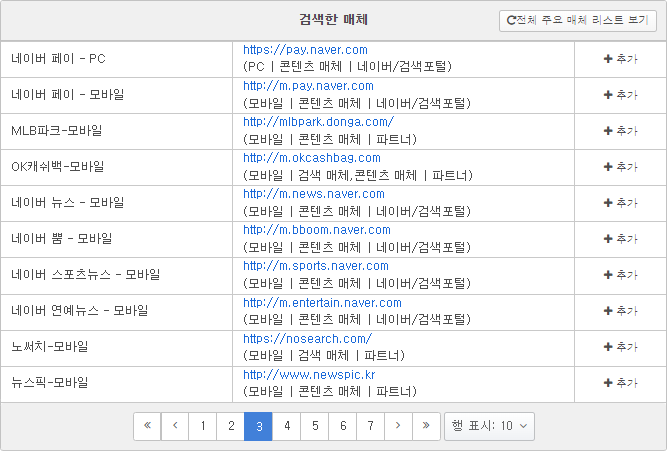Click 노써치 description (모바일 | 검색 매체 | 파트너)
Screen dimensions: 667x451
324,355
